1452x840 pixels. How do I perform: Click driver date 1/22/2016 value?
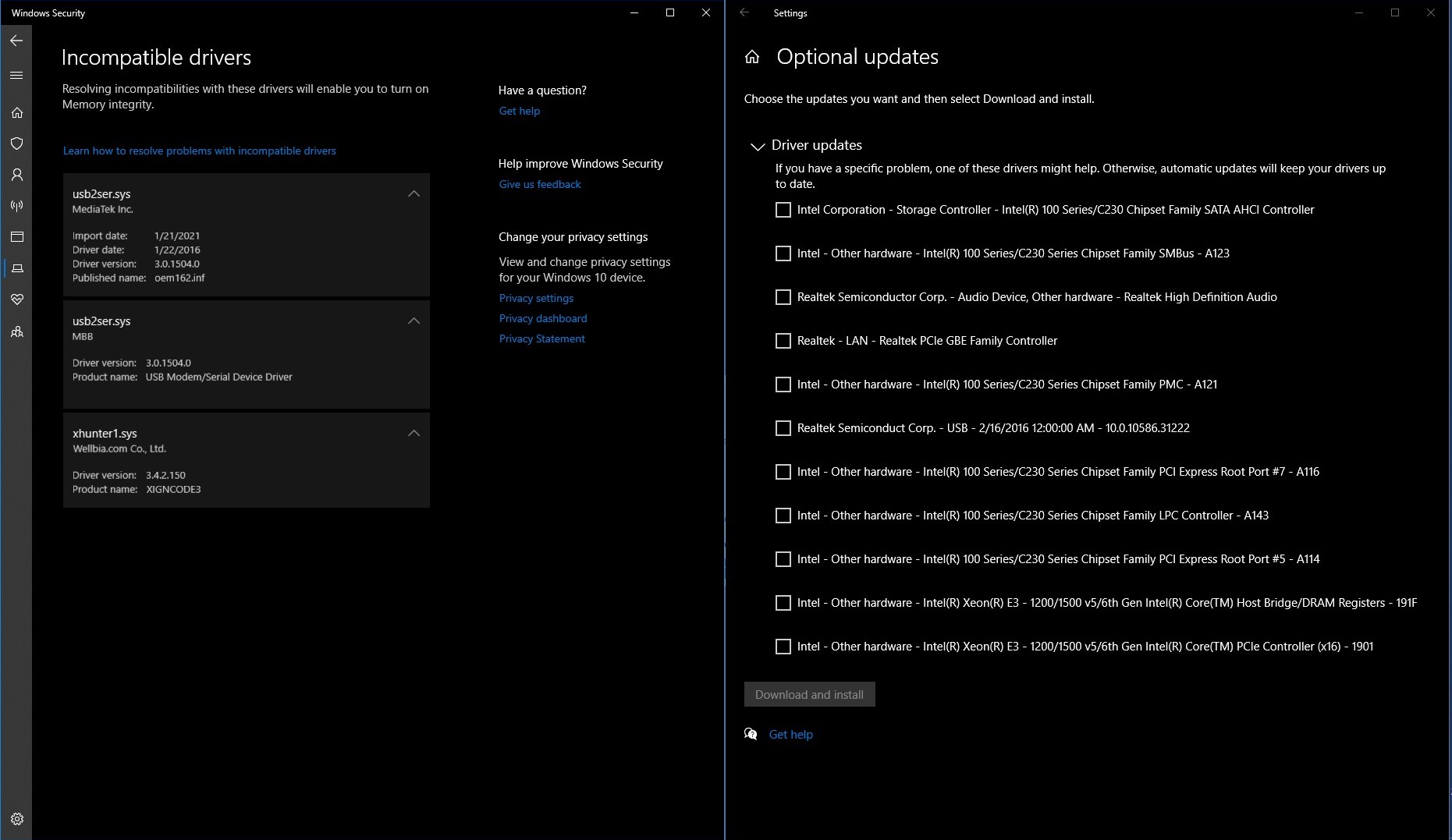(177, 250)
